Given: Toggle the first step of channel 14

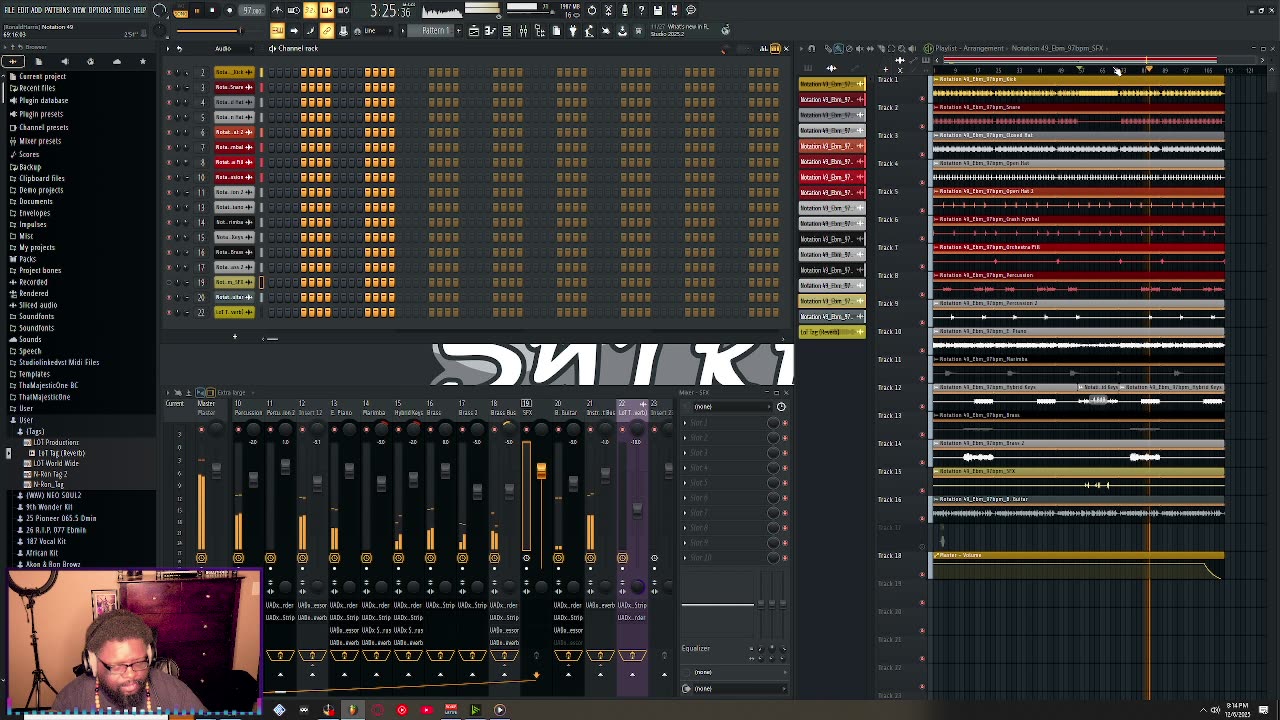Looking at the screenshot, I should (272, 222).
